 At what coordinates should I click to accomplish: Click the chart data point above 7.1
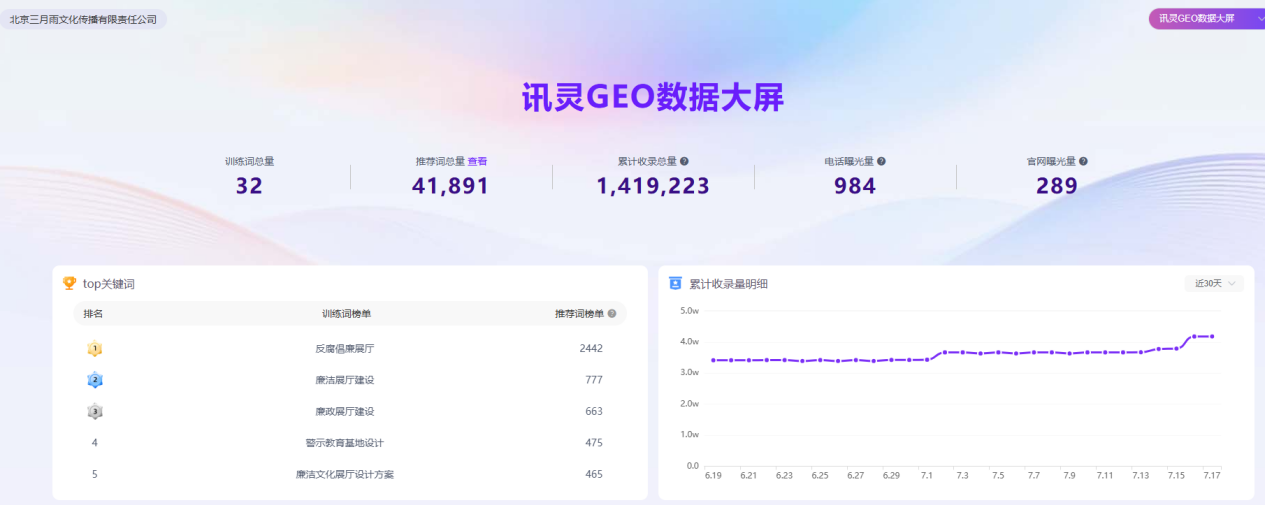point(927,359)
